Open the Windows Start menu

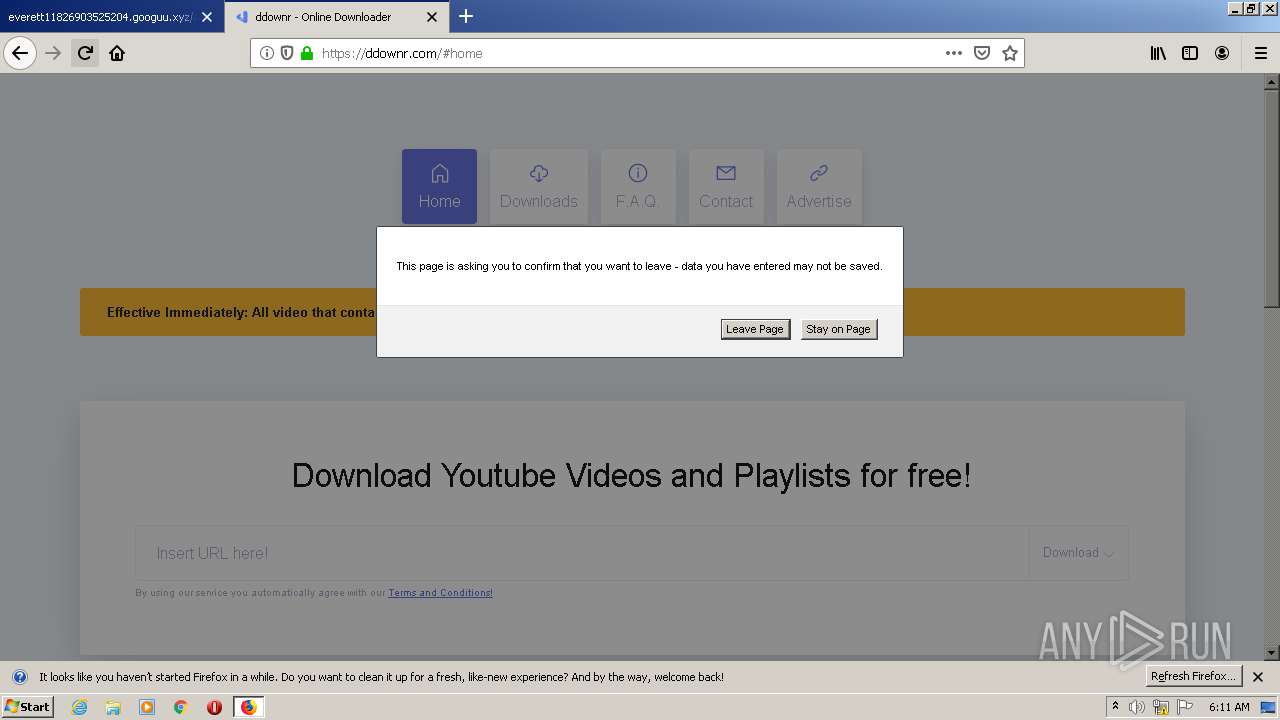27,706
